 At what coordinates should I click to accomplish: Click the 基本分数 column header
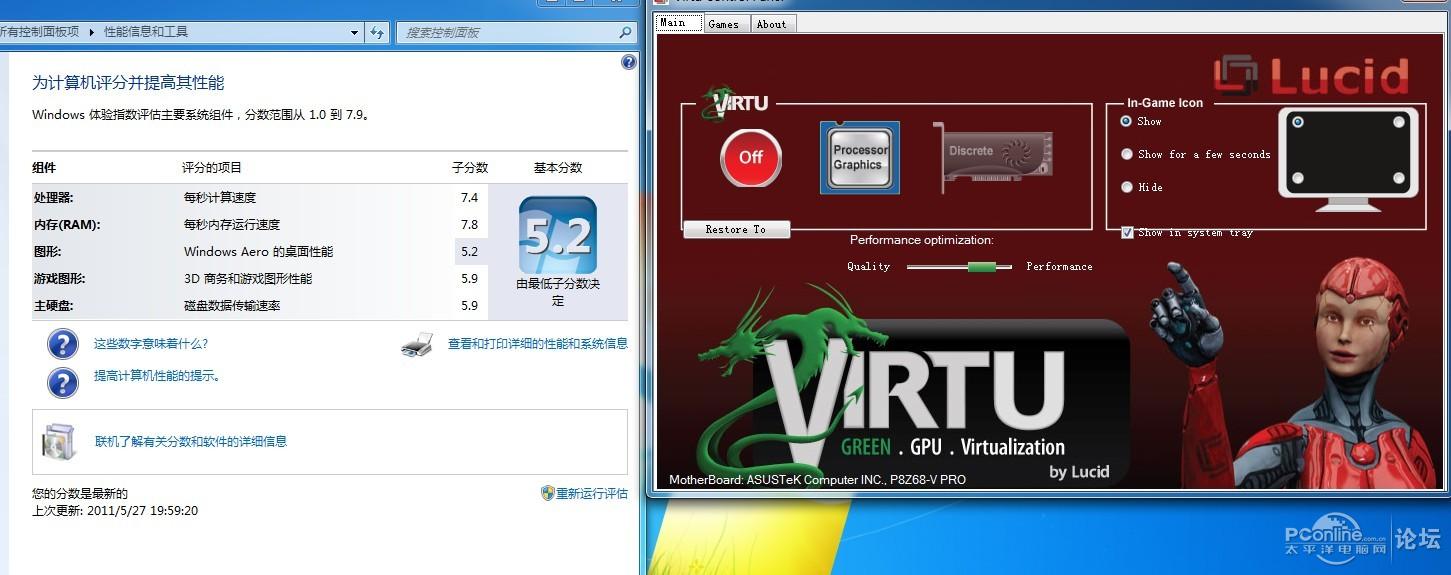(x=558, y=167)
